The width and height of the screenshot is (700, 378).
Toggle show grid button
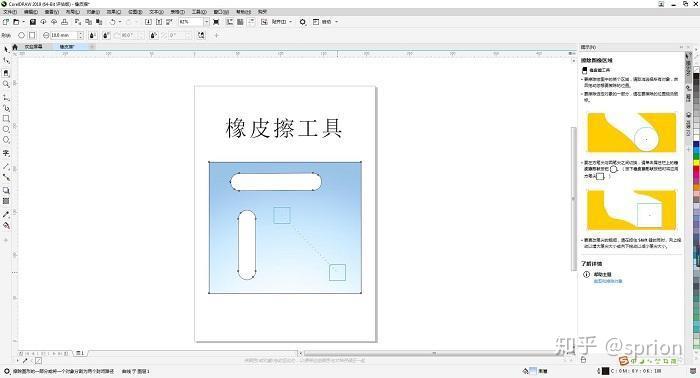tap(240, 22)
